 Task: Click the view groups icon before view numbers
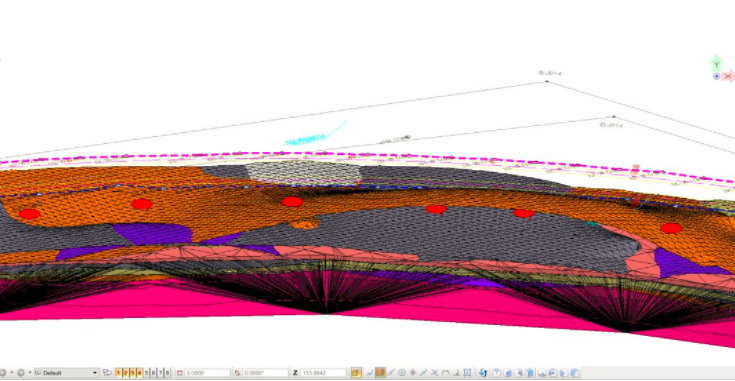click(107, 373)
